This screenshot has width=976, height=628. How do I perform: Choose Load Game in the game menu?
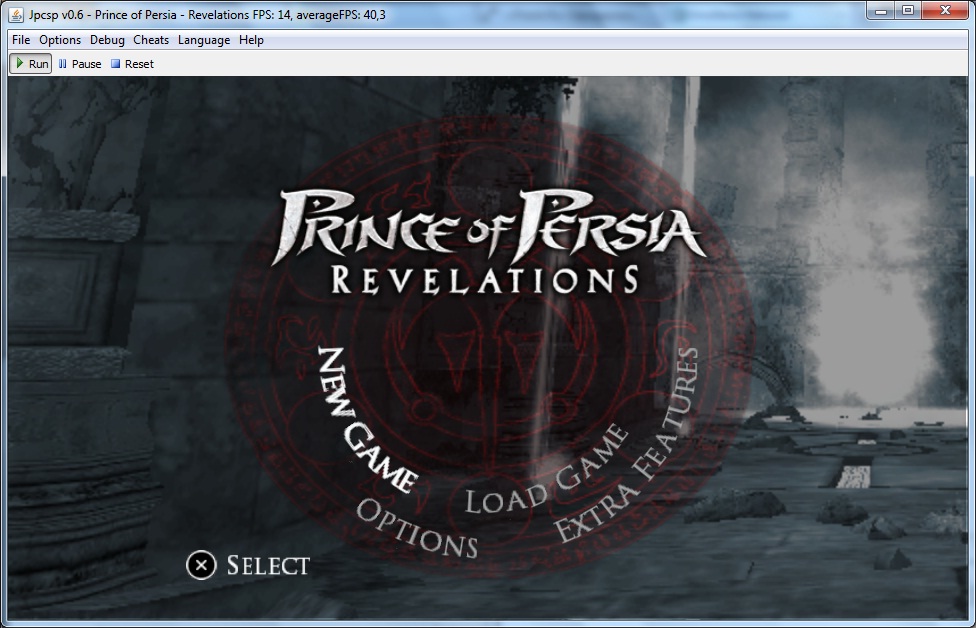click(547, 470)
